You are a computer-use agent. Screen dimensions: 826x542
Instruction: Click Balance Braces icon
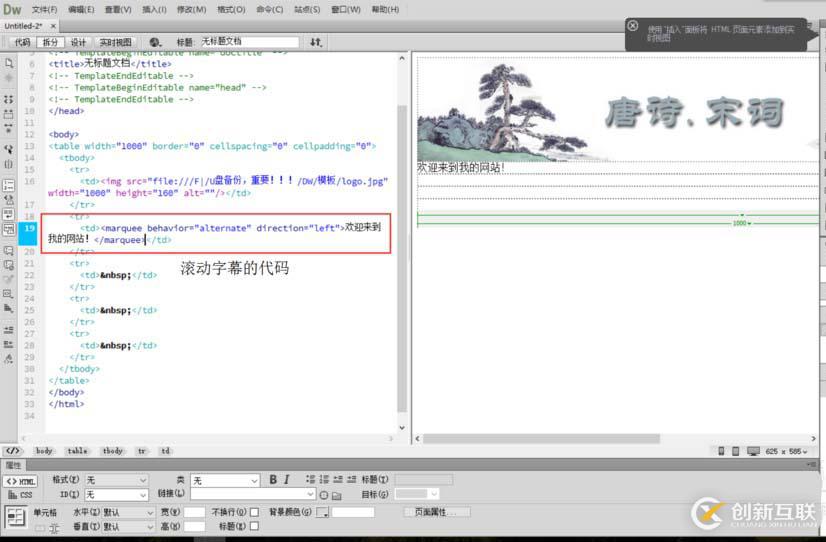[9, 164]
